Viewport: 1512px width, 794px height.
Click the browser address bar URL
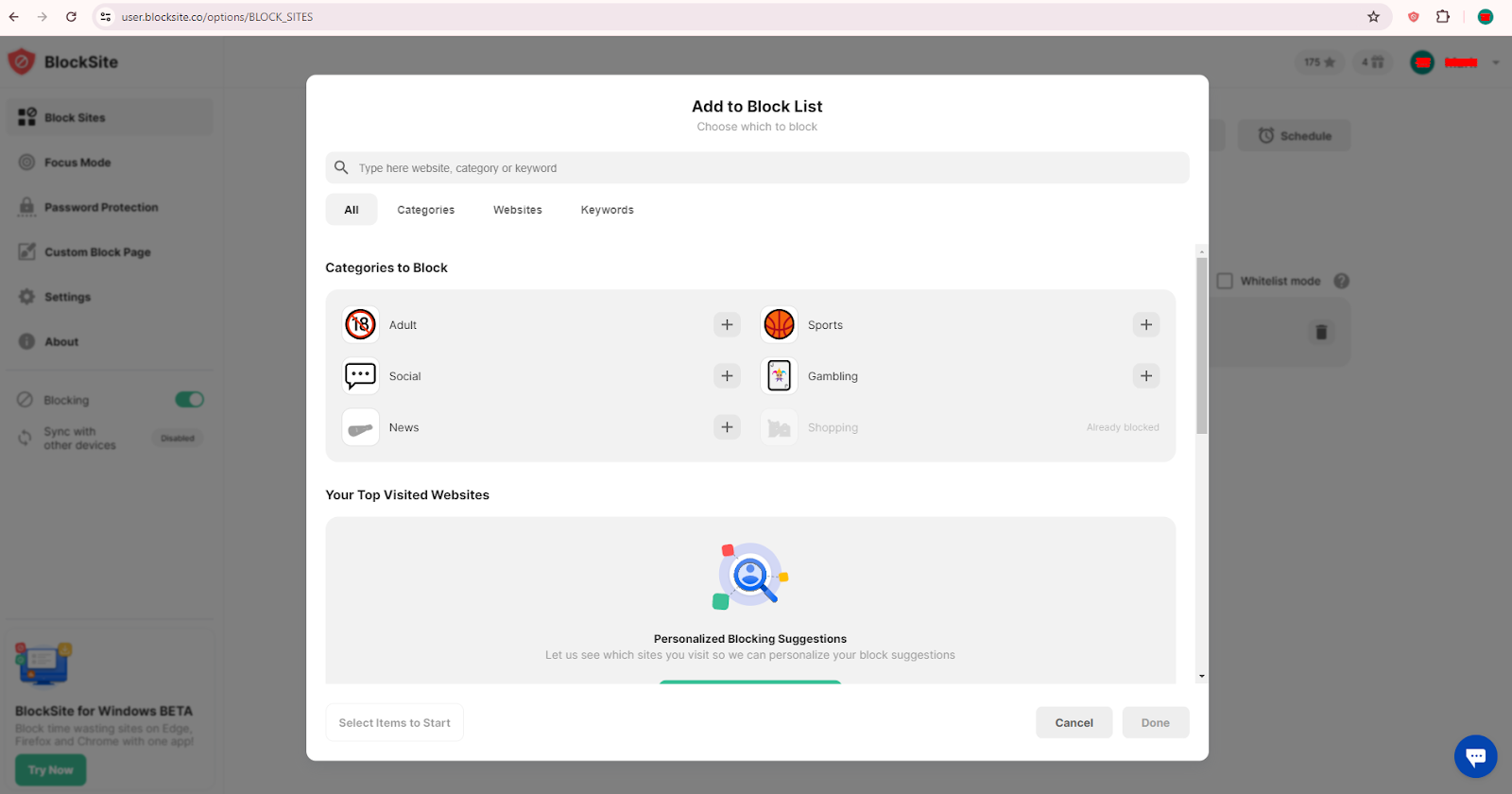pos(216,17)
